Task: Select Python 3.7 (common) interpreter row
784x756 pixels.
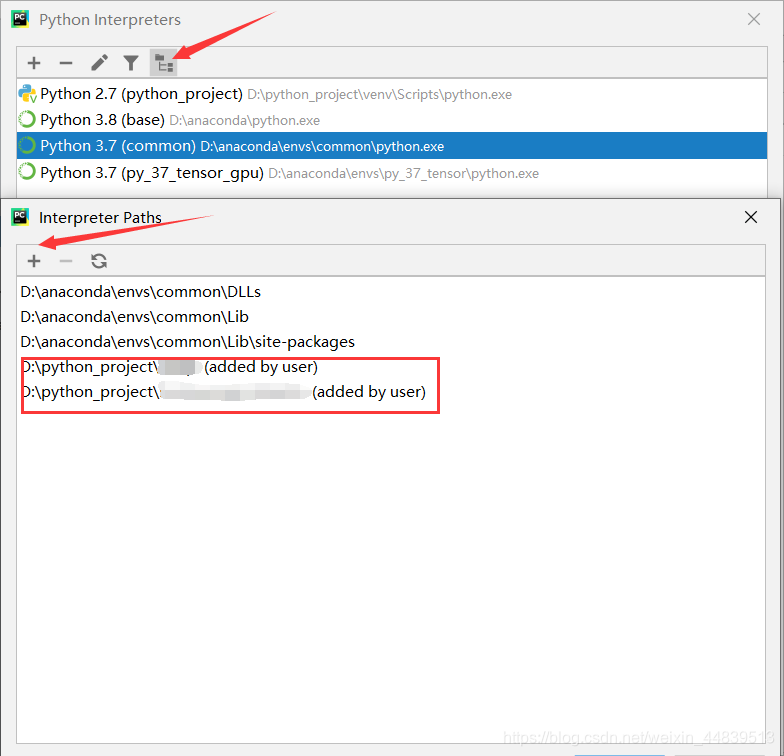Action: (392, 146)
